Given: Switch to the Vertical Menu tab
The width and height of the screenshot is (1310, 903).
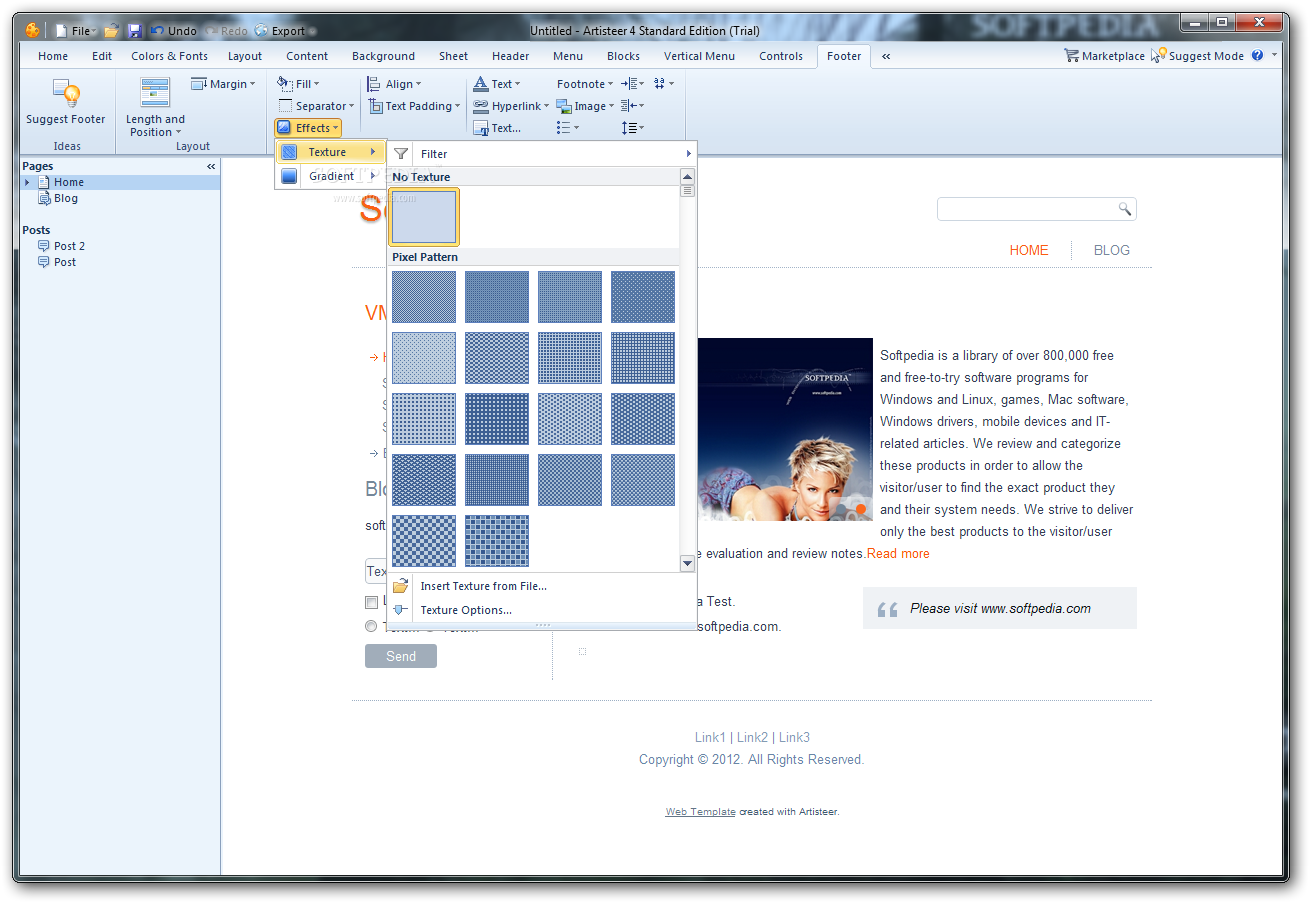Looking at the screenshot, I should click(x=699, y=56).
